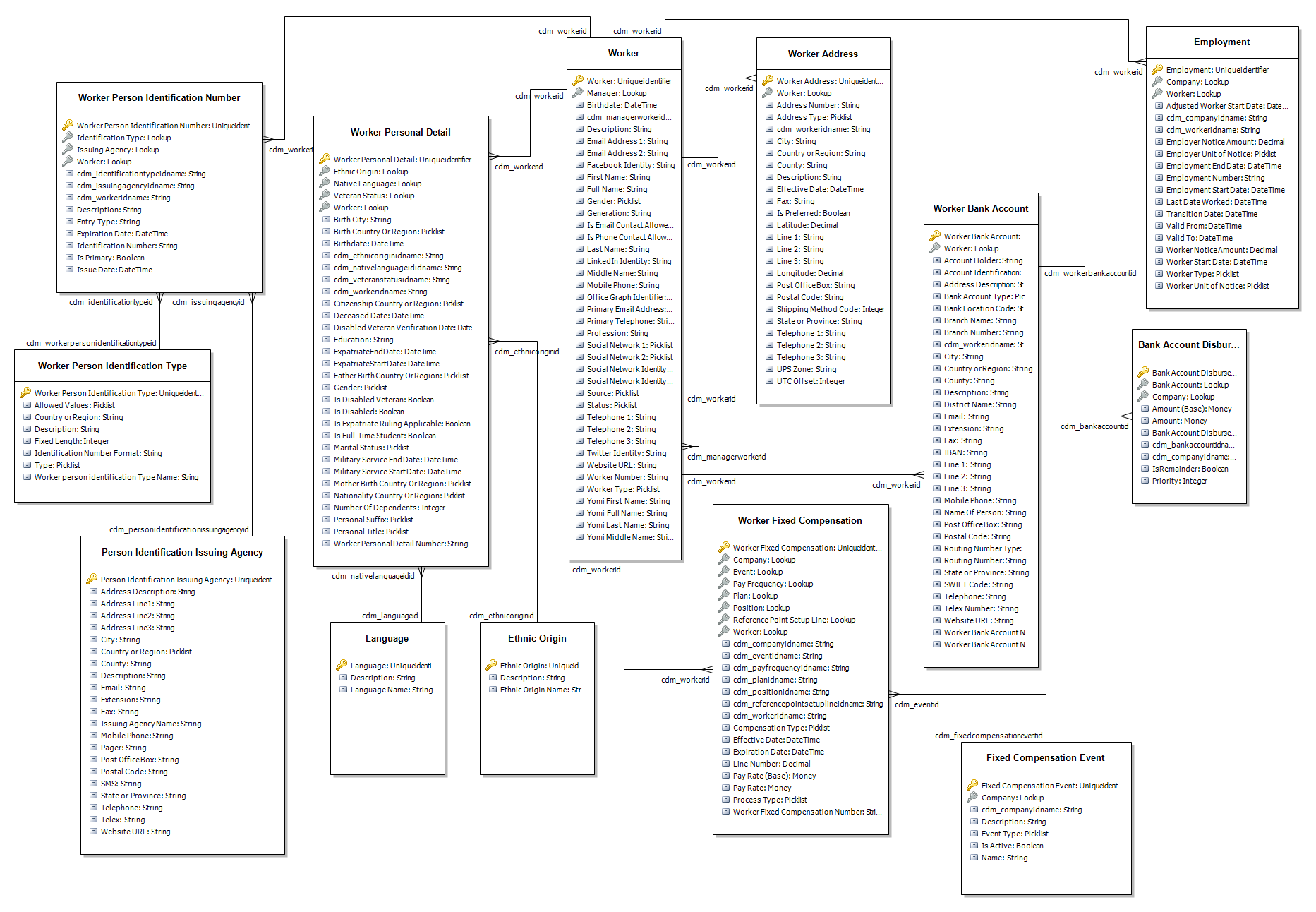Select the SWIFT Code: String attribute
The height and width of the screenshot is (912, 1316).
click(x=978, y=584)
